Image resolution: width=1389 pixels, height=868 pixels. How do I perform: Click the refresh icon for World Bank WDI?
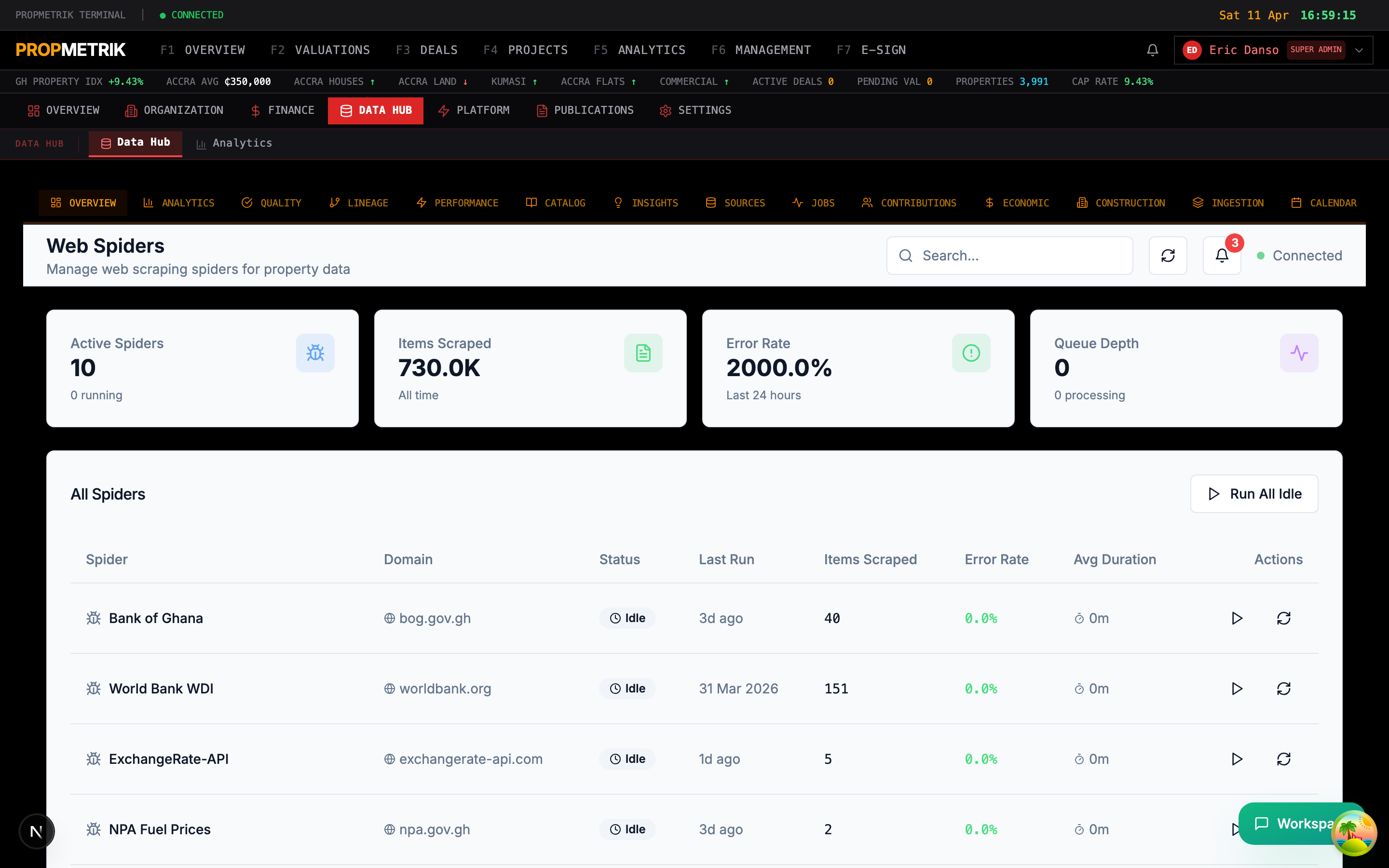tap(1283, 688)
